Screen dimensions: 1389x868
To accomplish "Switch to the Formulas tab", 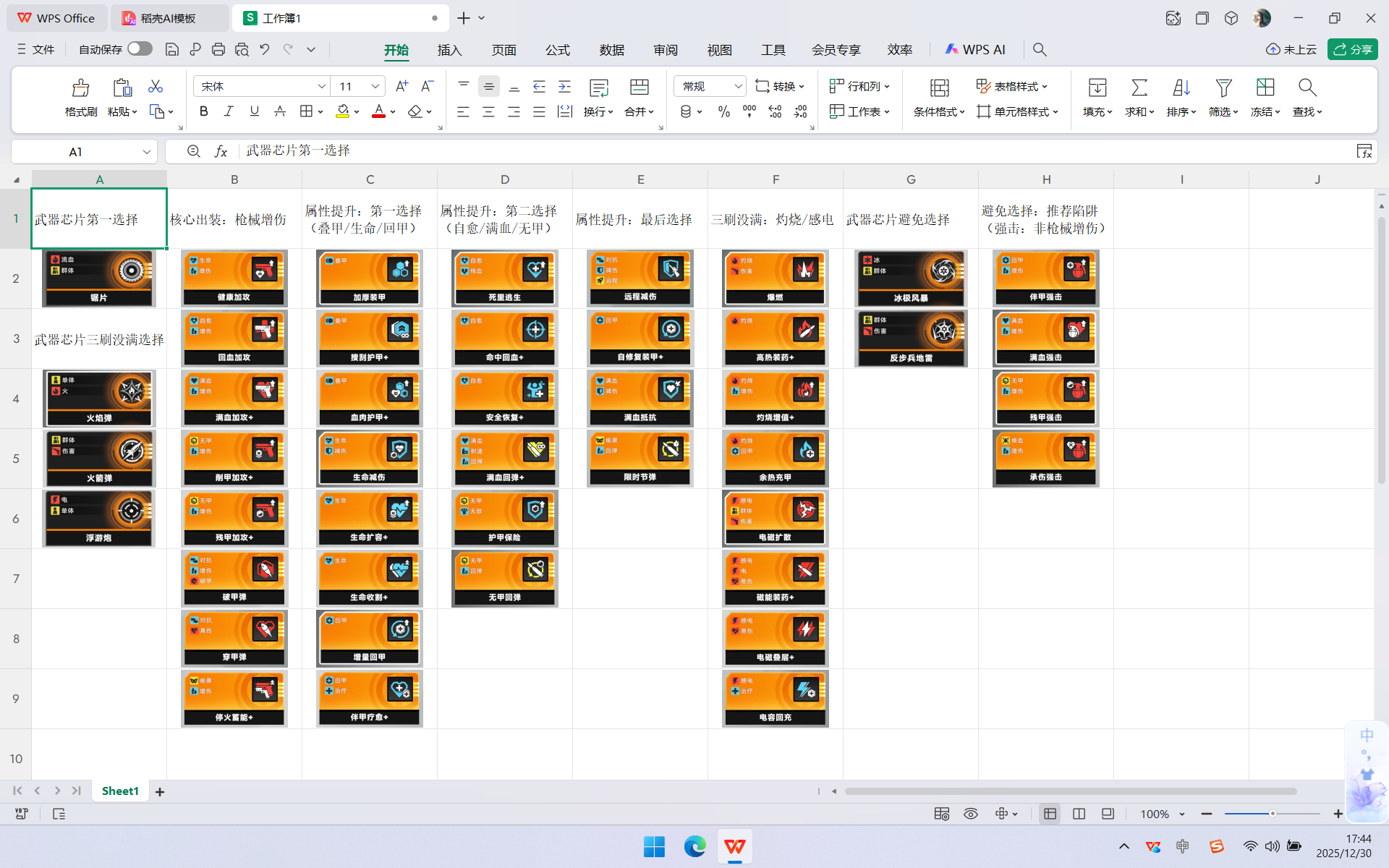I will pyautogui.click(x=557, y=49).
